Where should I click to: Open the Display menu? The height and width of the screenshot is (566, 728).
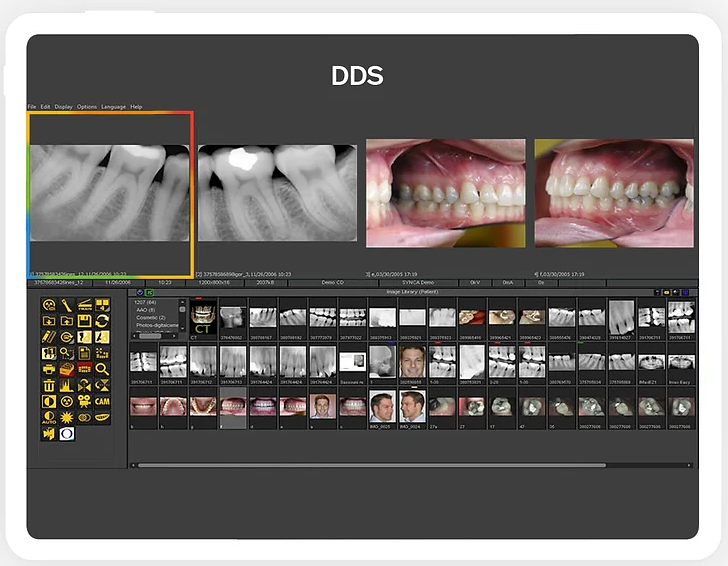tap(63, 107)
